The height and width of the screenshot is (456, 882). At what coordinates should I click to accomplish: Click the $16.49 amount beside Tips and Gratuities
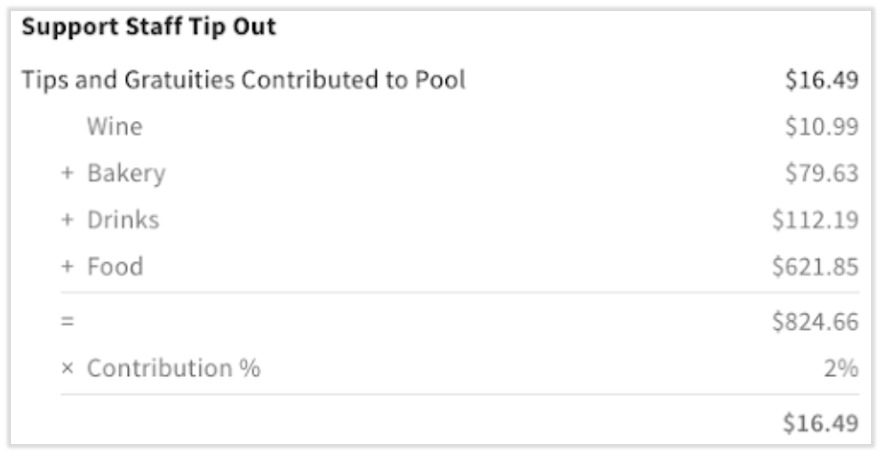point(821,80)
